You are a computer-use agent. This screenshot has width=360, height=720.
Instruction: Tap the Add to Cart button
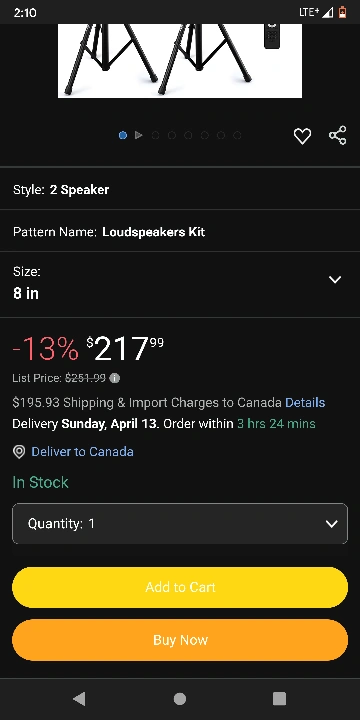pos(180,587)
